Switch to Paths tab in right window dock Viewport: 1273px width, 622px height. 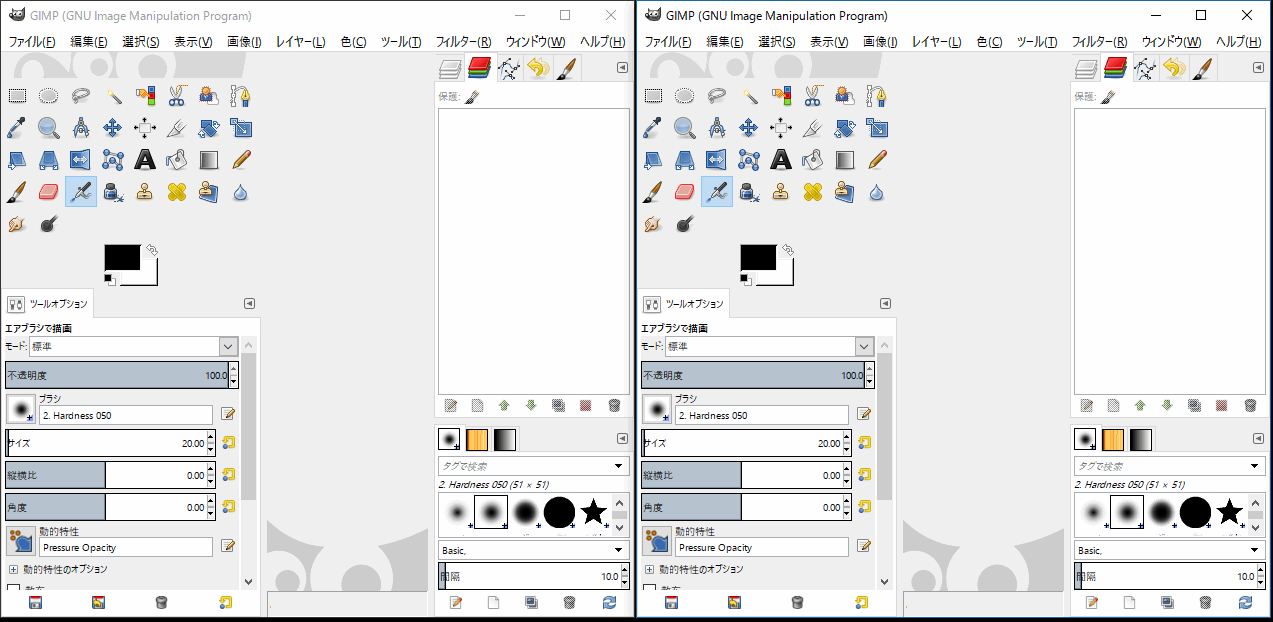1144,69
